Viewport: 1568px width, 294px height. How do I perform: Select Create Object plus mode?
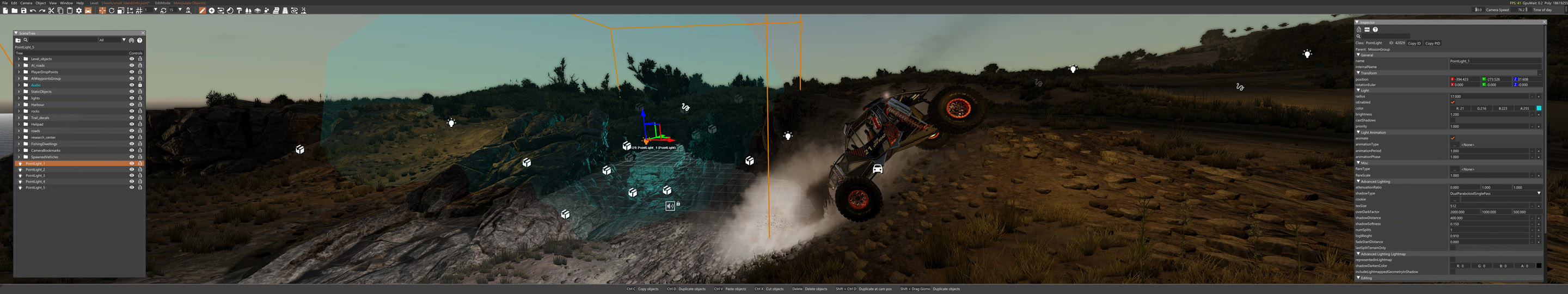(x=211, y=10)
